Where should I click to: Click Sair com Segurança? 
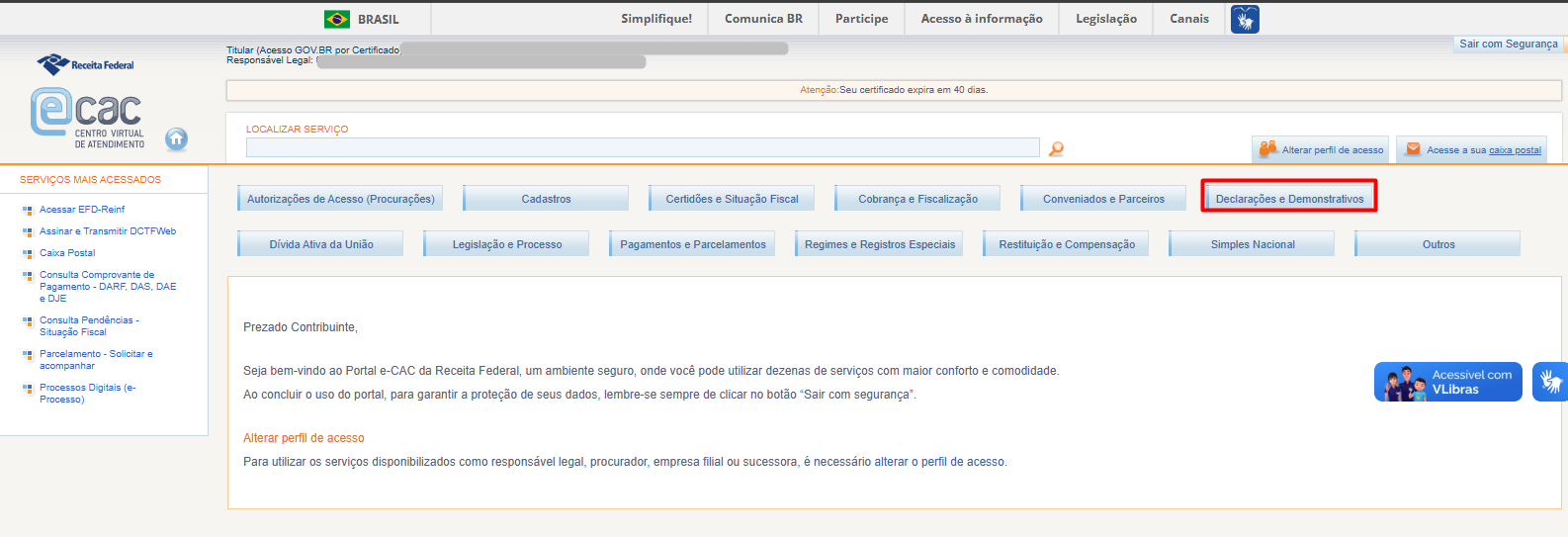click(1509, 44)
